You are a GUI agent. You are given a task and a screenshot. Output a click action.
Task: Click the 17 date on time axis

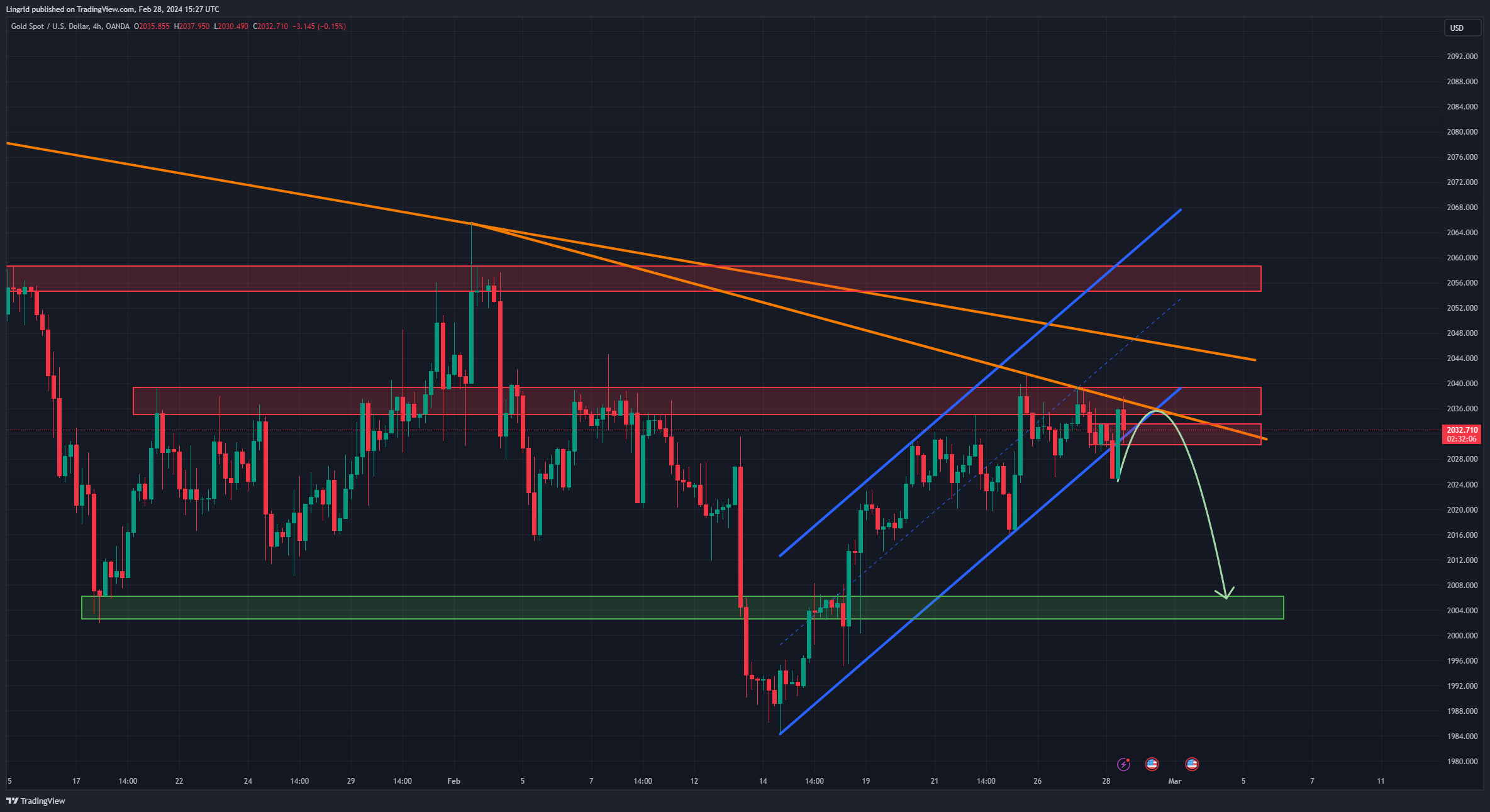[x=76, y=781]
